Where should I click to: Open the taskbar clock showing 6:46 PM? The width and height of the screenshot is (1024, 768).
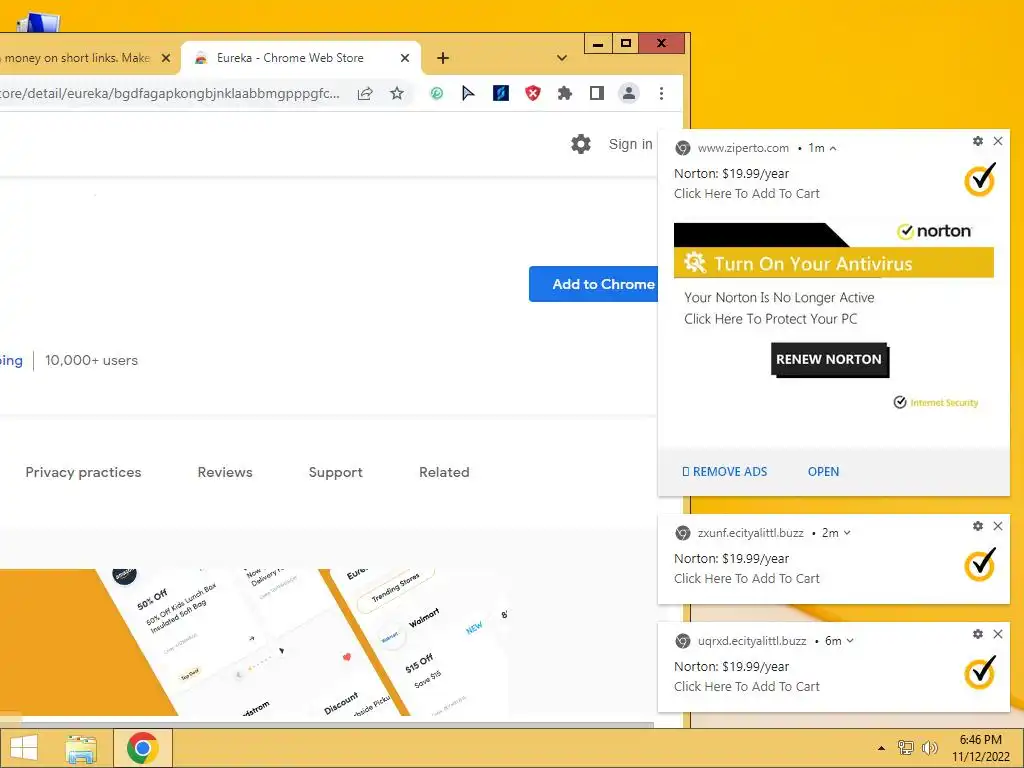click(x=980, y=748)
